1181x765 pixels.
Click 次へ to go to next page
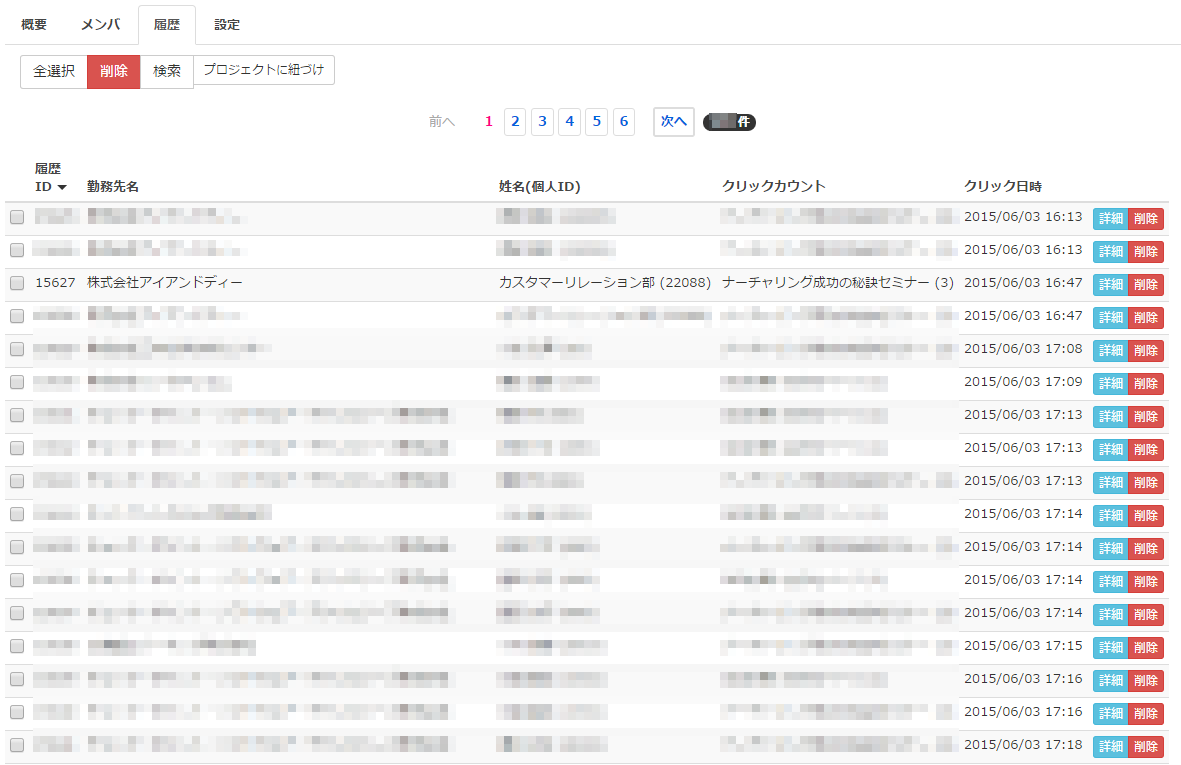point(674,122)
